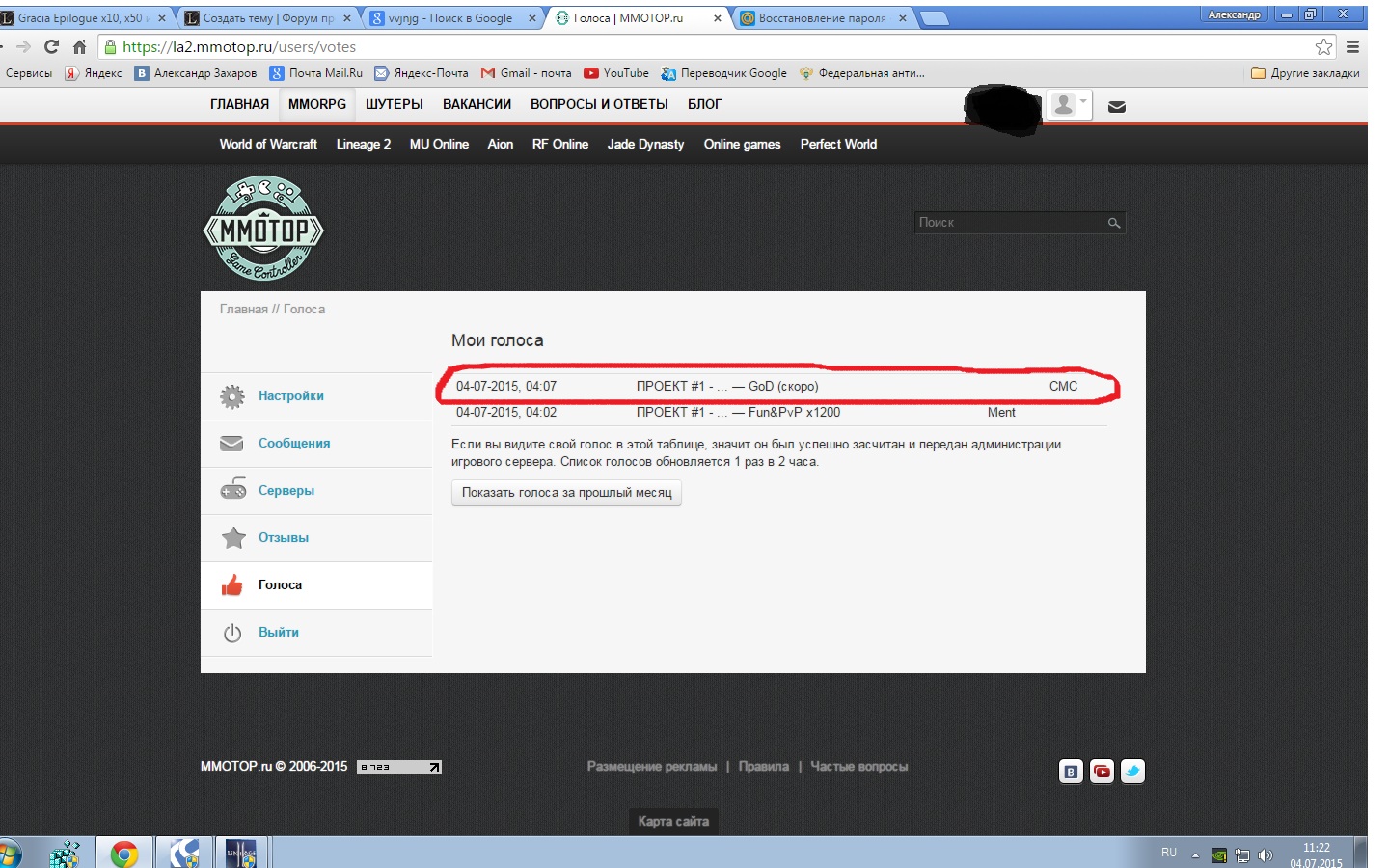This screenshot has width=1389, height=868.
Task: Open the Chrome menu hamburger icon
Action: 1352,47
